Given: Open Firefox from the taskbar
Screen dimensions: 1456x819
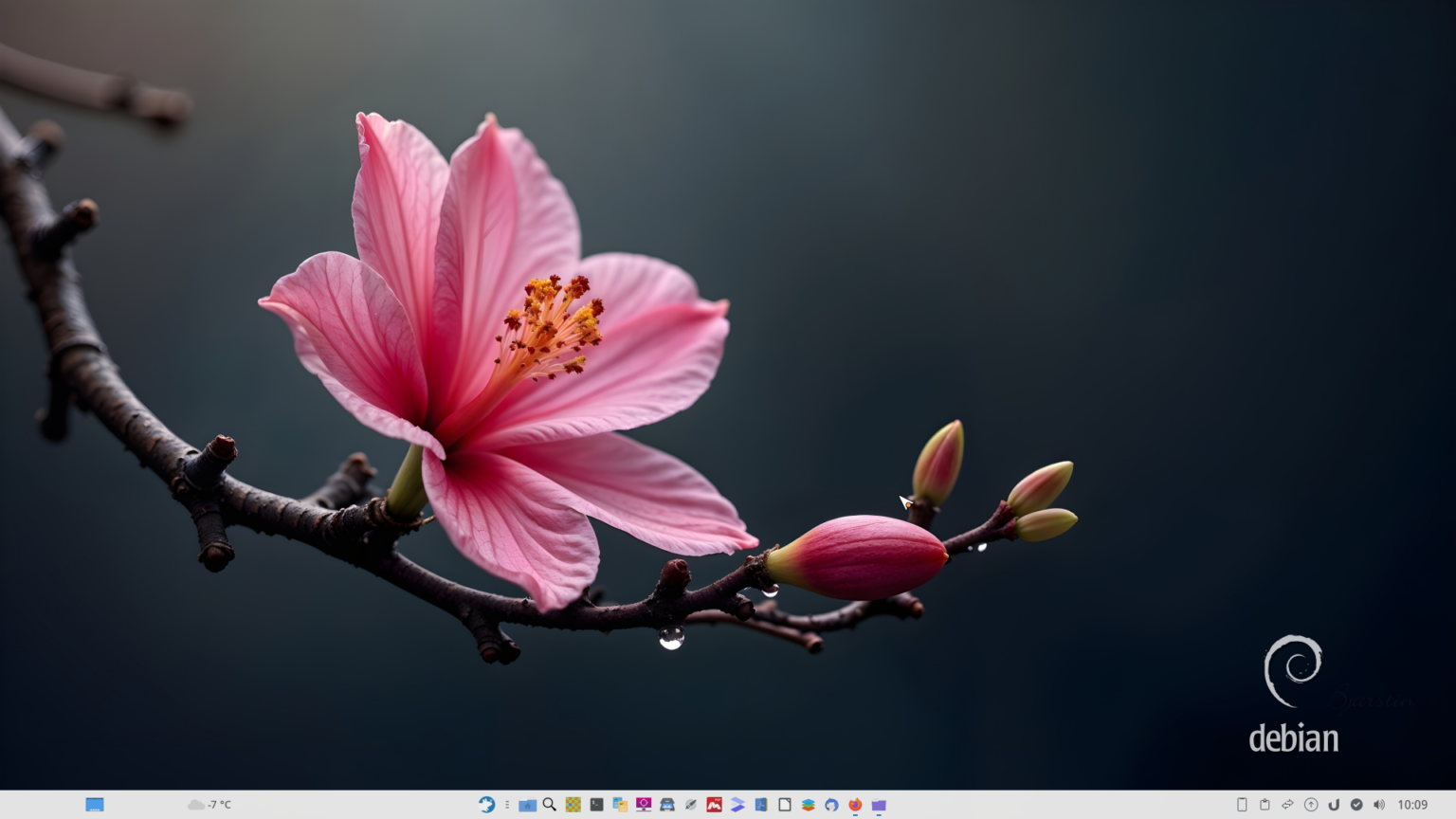Looking at the screenshot, I should (x=854, y=805).
